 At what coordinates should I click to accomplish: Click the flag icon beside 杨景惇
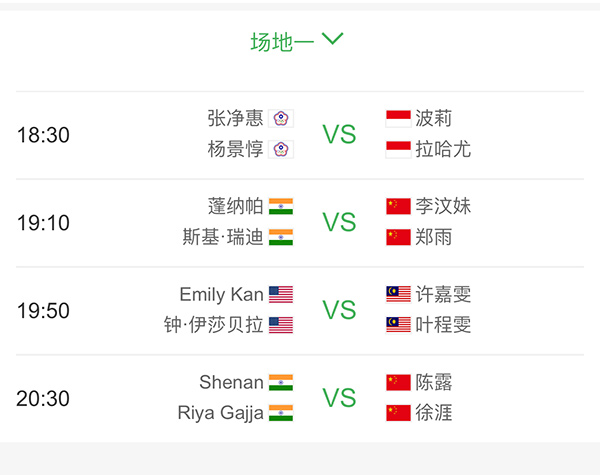[x=281, y=149]
